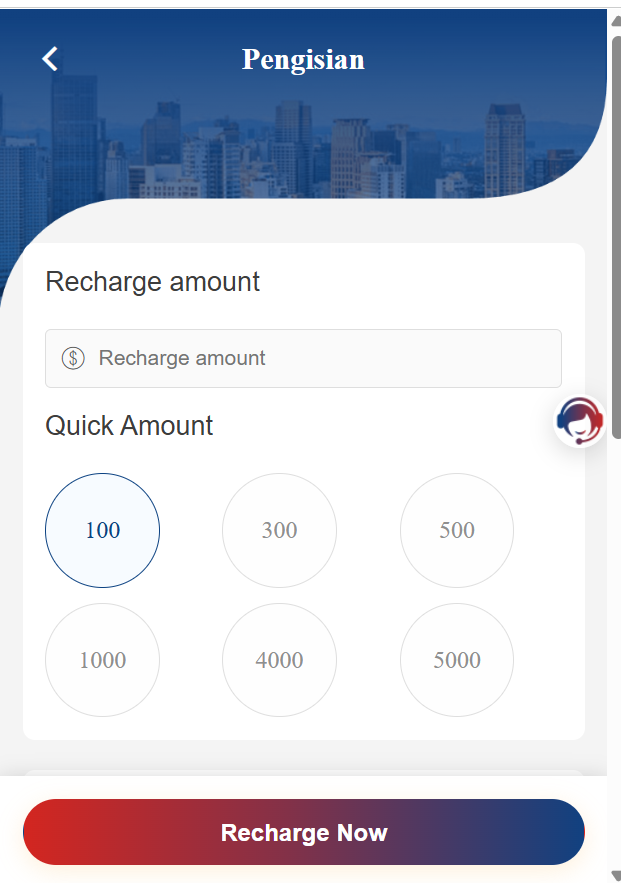Pick the 500 quick amount circle
The height and width of the screenshot is (883, 621).
pos(457,530)
